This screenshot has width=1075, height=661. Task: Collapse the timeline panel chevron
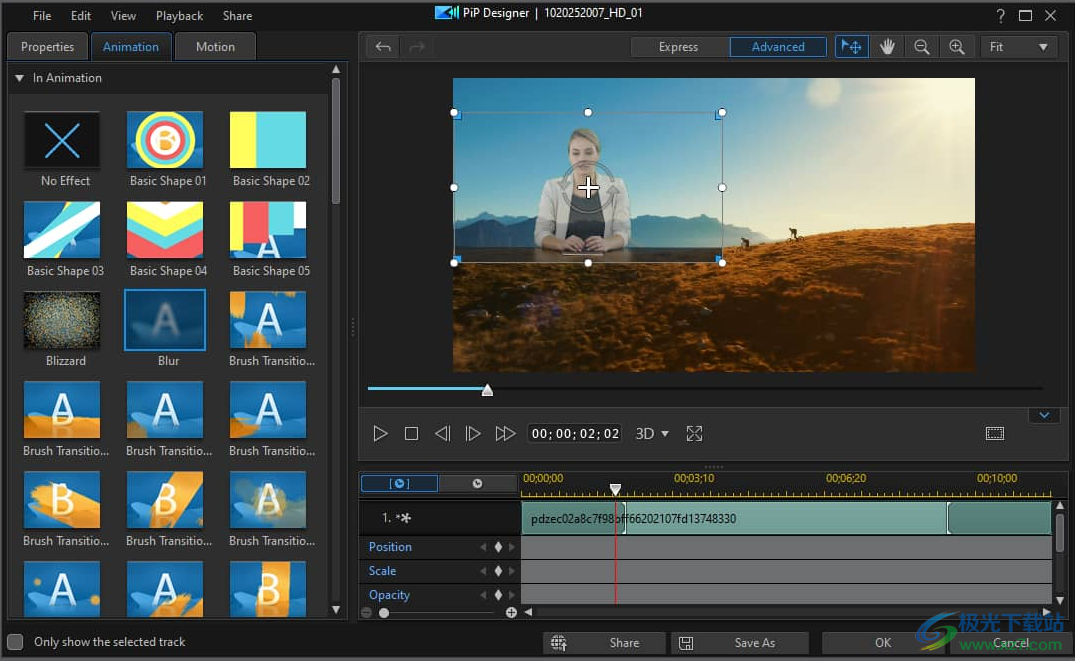coord(1044,415)
